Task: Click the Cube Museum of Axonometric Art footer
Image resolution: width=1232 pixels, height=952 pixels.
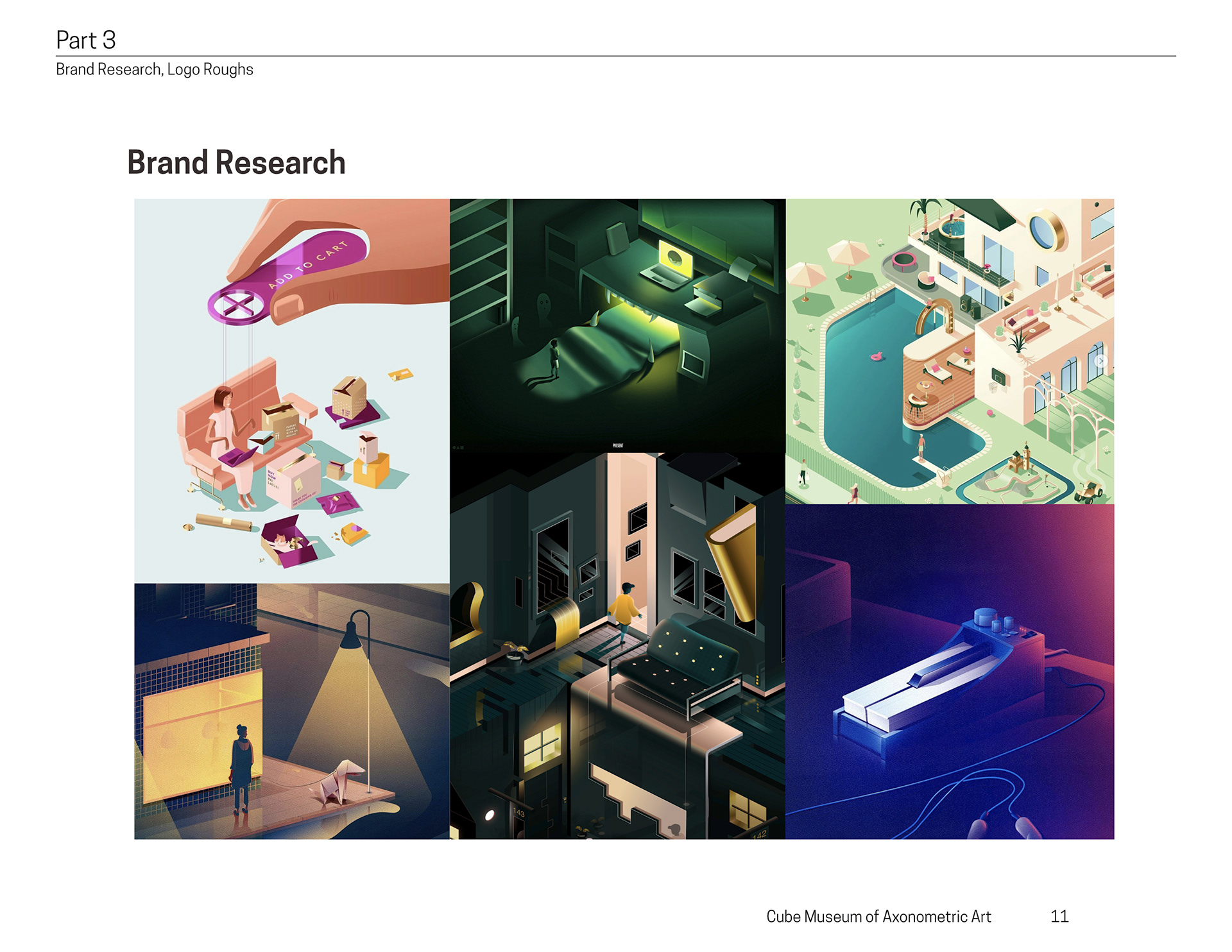Action: (x=878, y=916)
